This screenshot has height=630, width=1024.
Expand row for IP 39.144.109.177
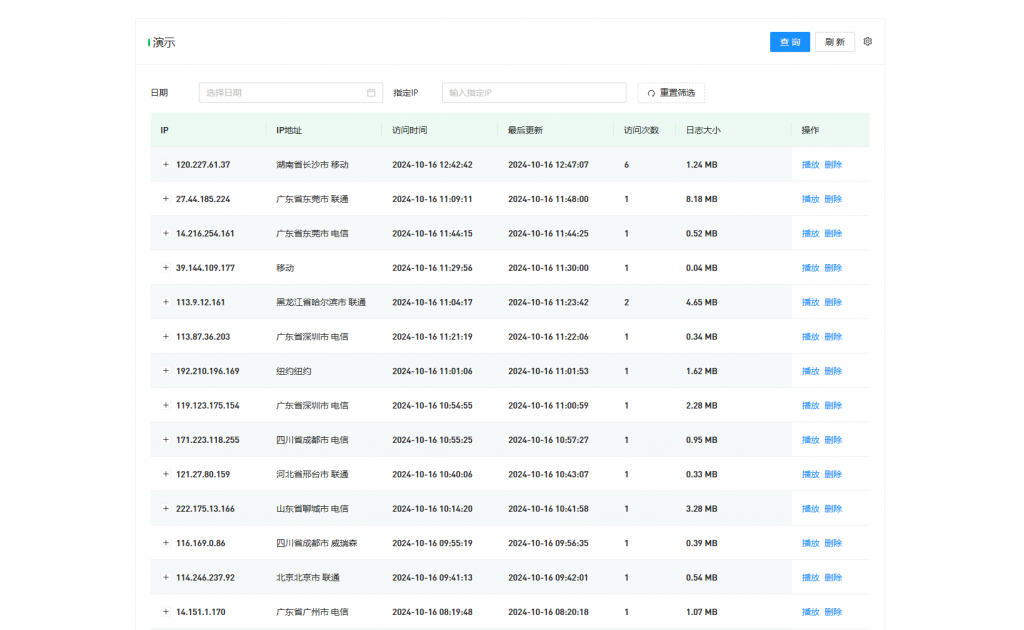(x=166, y=268)
